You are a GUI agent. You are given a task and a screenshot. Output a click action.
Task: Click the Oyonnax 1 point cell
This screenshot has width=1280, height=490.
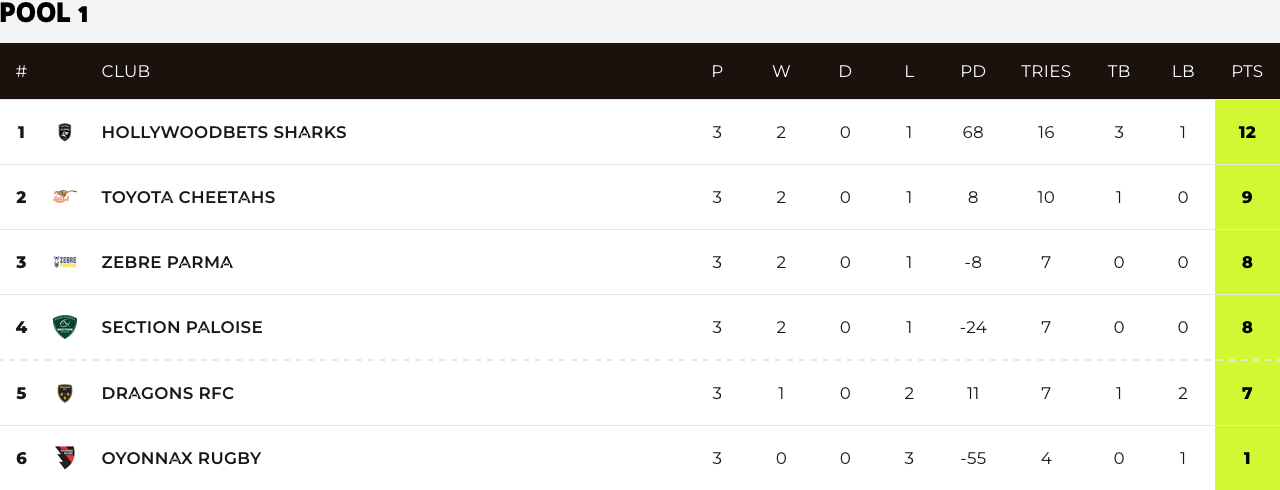click(x=1247, y=458)
